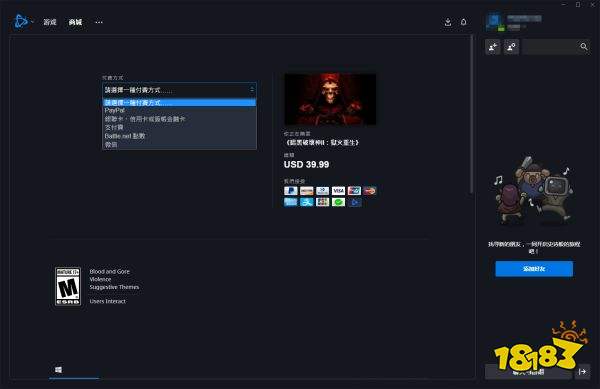Go to the 游戏 (Games) tab
The width and height of the screenshot is (600, 389).
coord(50,22)
